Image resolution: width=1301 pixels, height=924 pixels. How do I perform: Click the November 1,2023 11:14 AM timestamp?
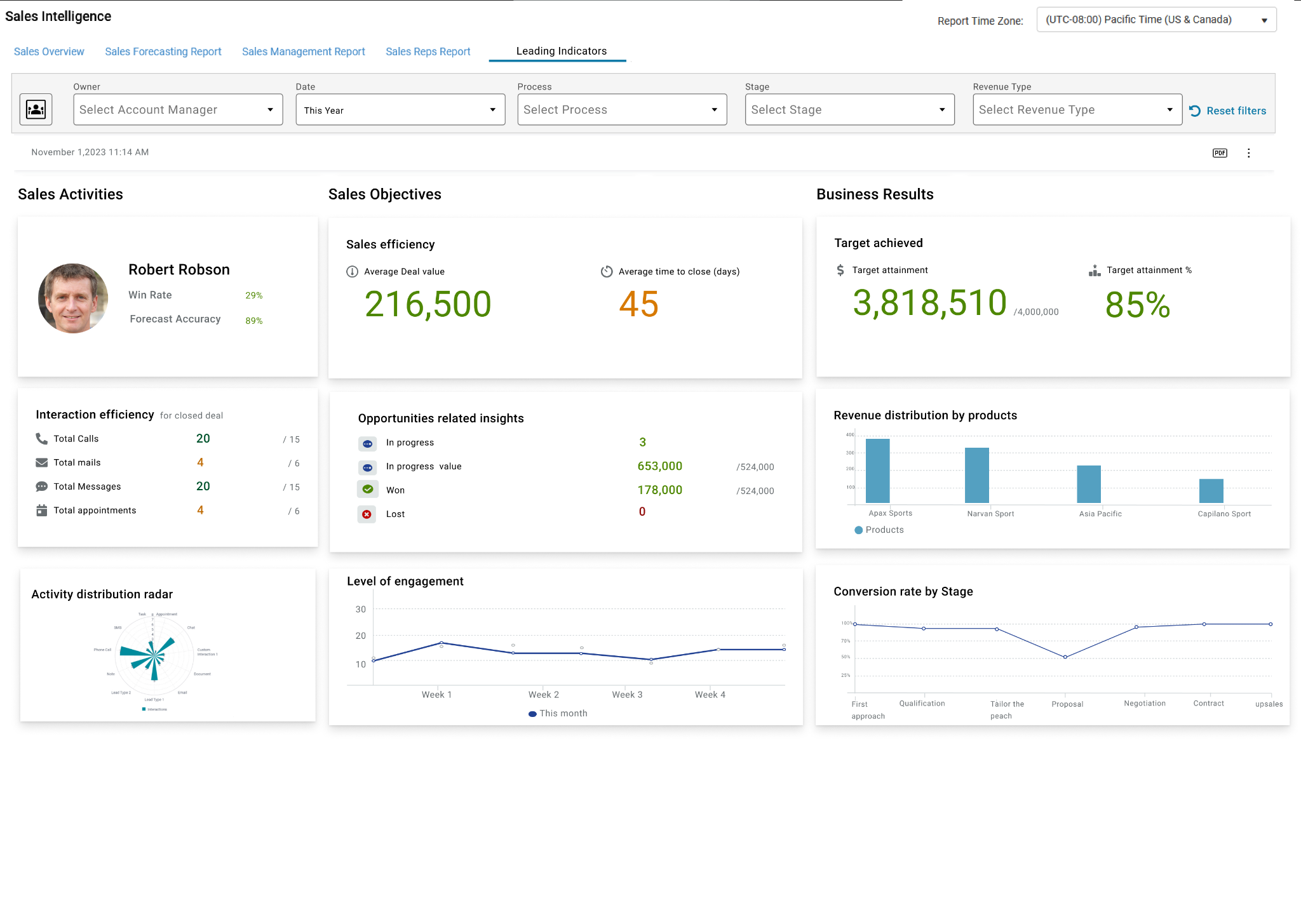(x=90, y=152)
